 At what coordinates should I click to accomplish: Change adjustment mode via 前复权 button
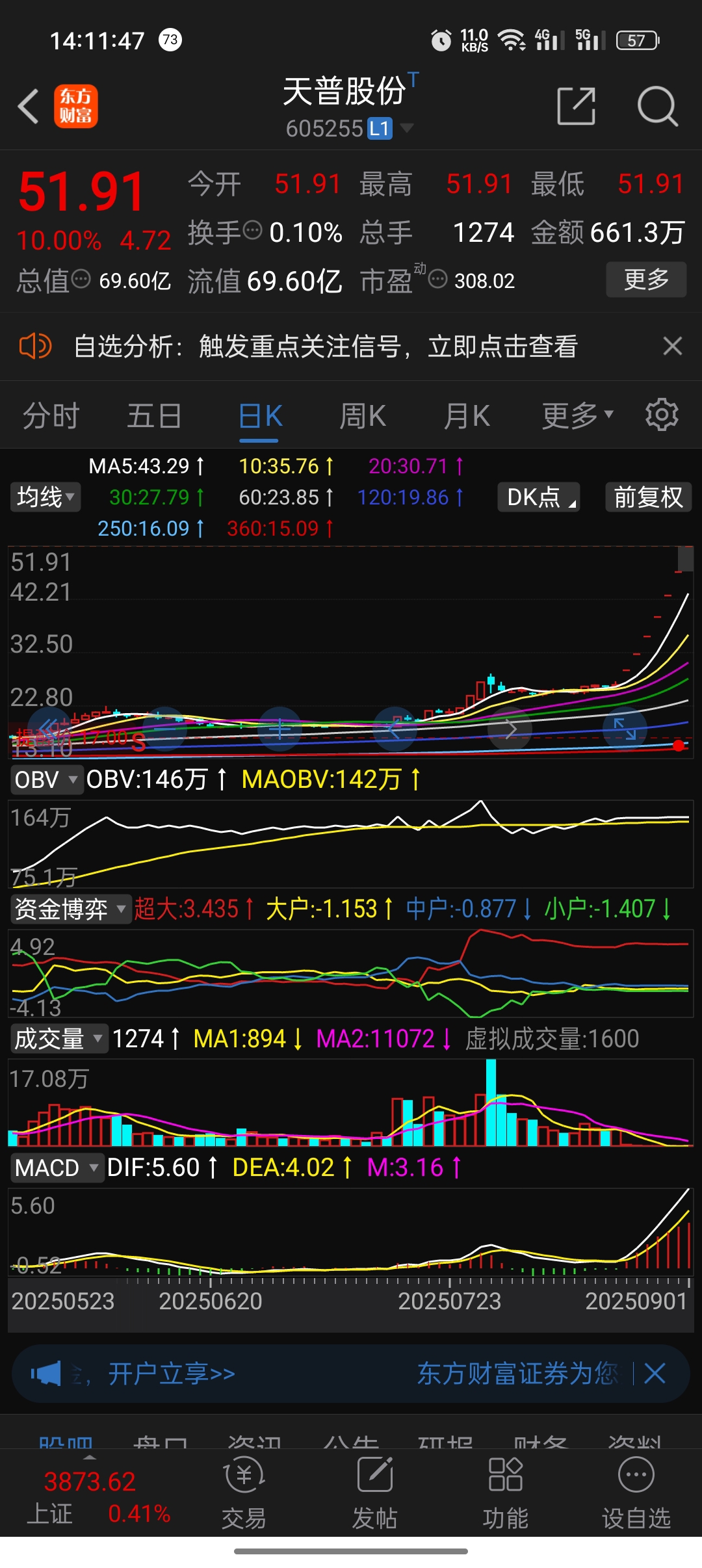[648, 497]
